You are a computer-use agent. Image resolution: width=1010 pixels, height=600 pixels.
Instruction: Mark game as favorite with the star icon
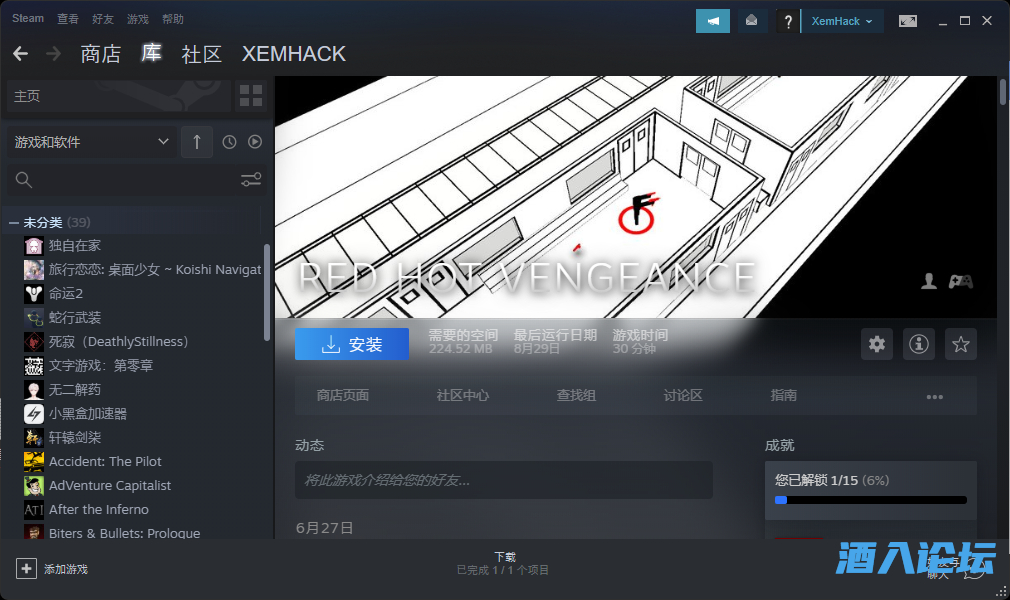[960, 344]
